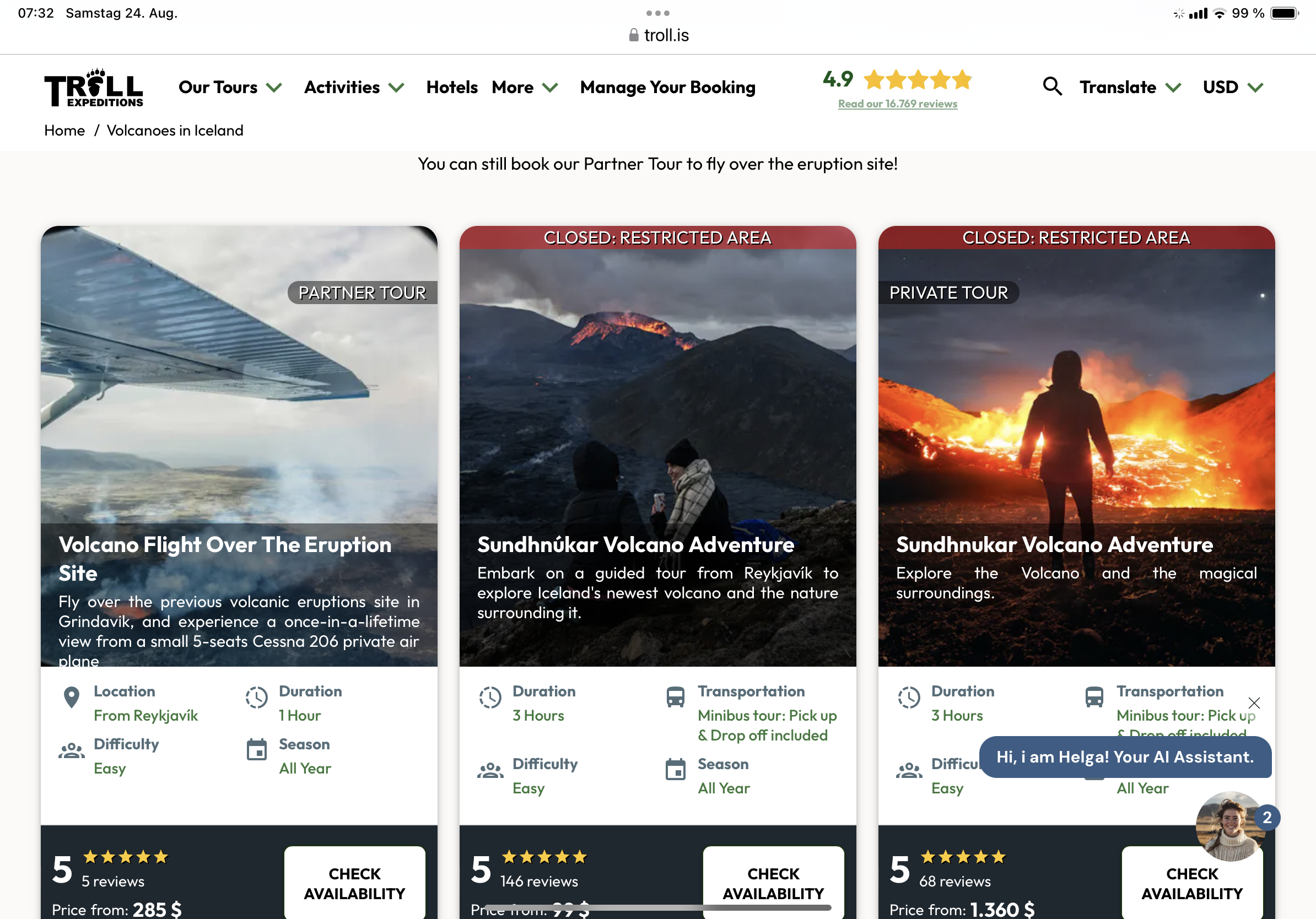Click the battery status icon

(x=1284, y=13)
